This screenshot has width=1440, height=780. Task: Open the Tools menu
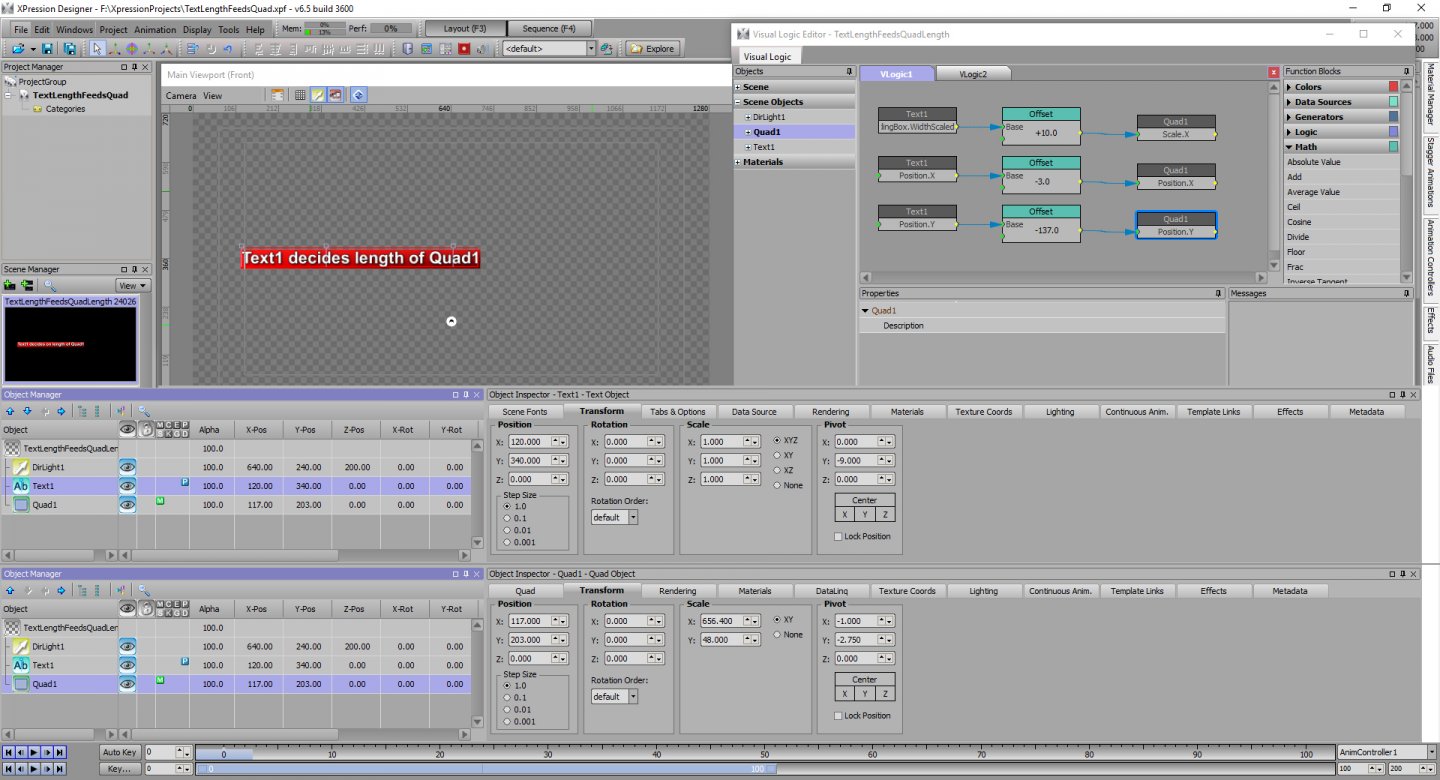click(x=229, y=30)
